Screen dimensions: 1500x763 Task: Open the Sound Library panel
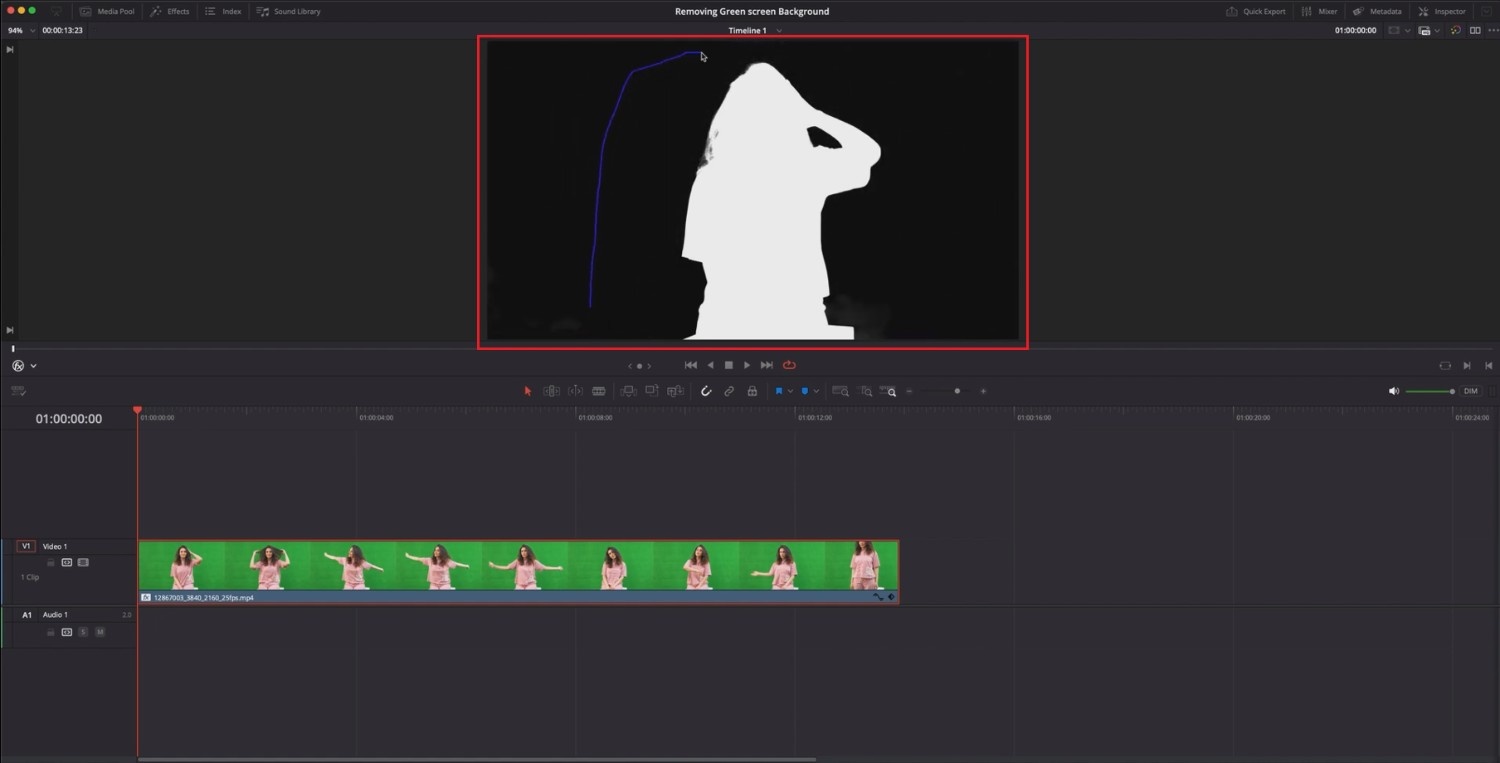288,11
